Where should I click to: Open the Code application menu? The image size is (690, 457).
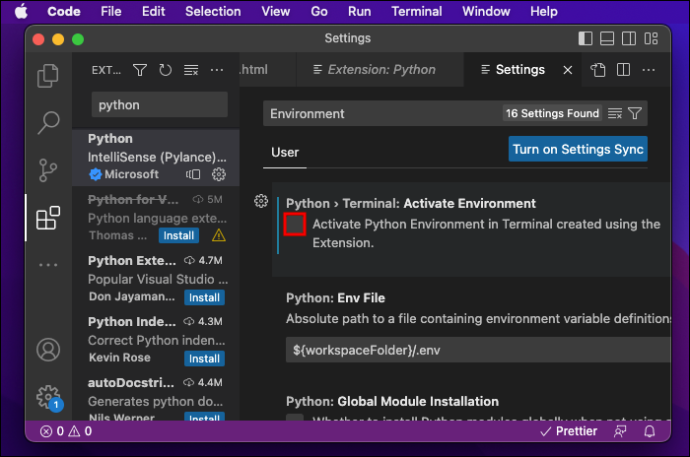(x=64, y=11)
